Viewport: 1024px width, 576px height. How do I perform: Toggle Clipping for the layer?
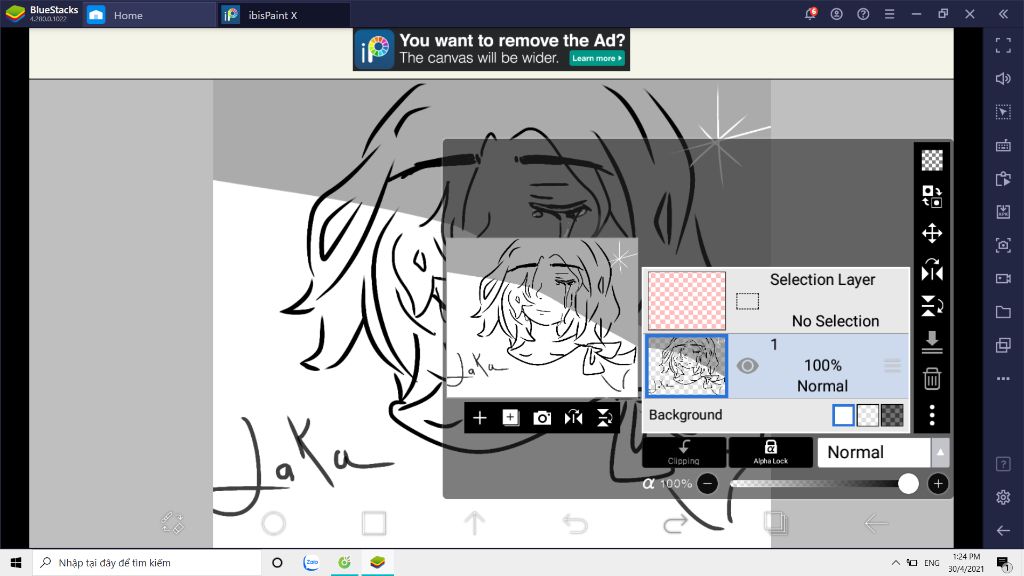(x=684, y=452)
